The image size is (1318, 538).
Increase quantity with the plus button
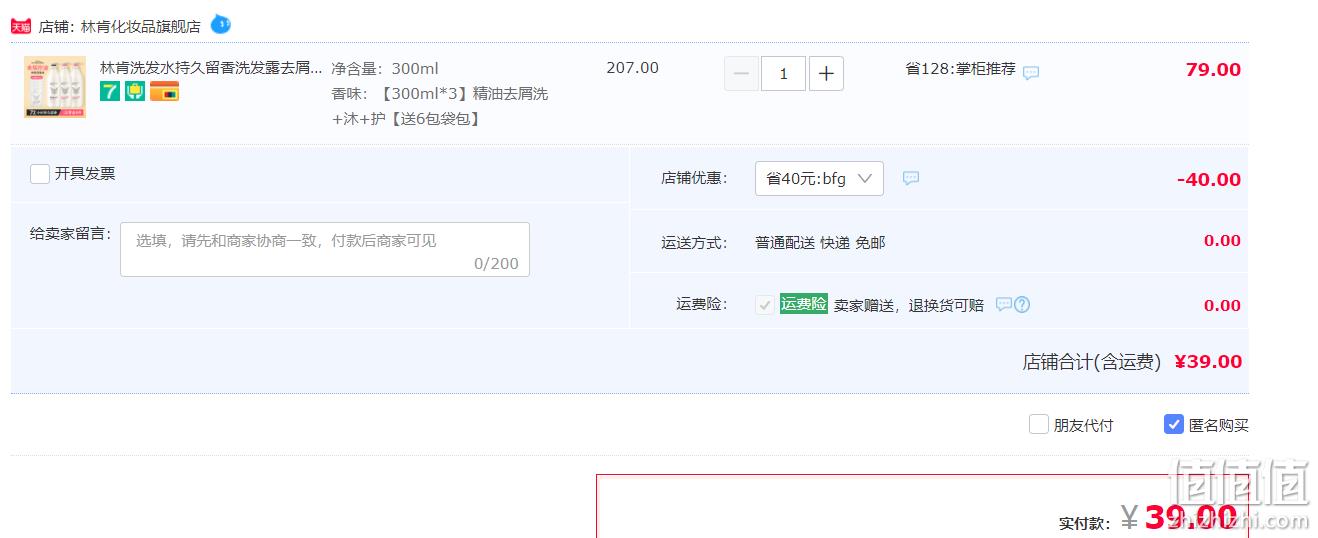826,74
